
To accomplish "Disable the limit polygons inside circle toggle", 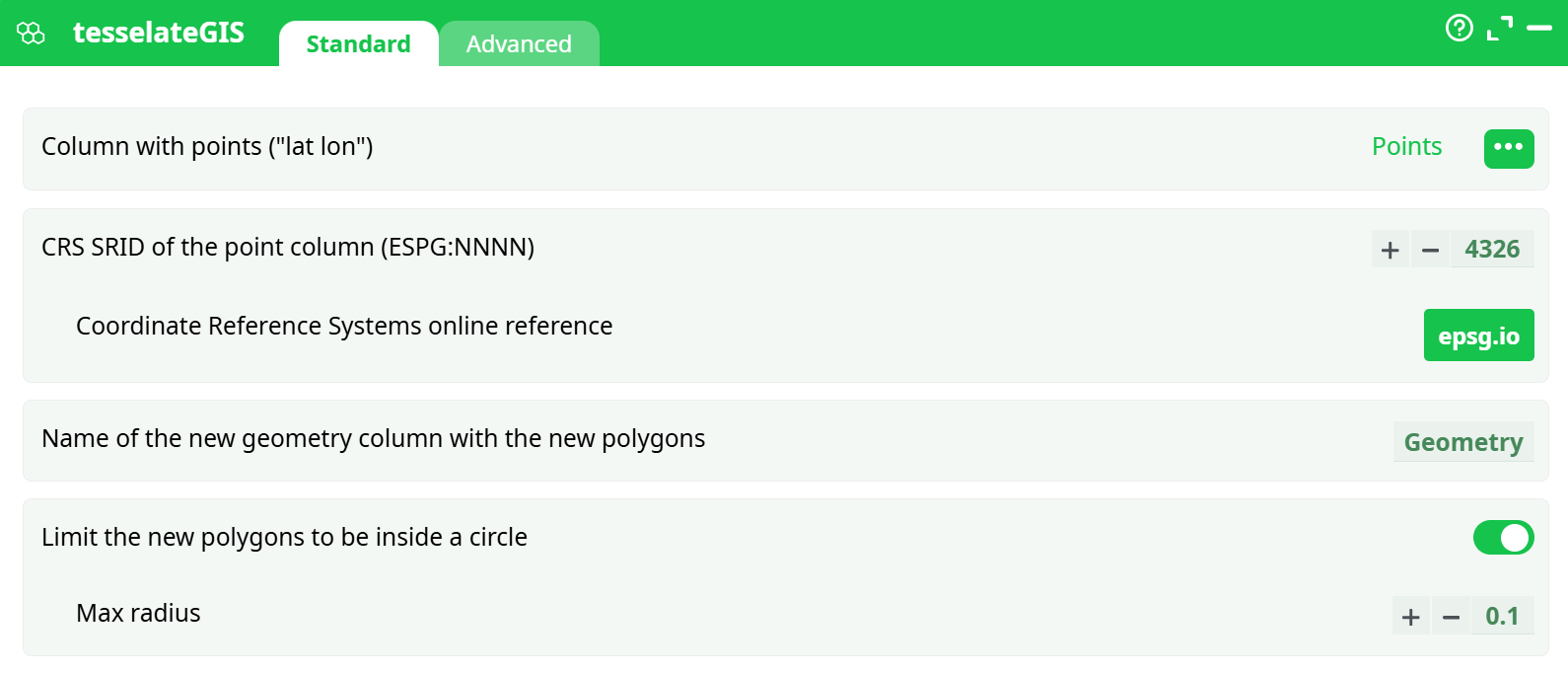I will pos(1503,538).
